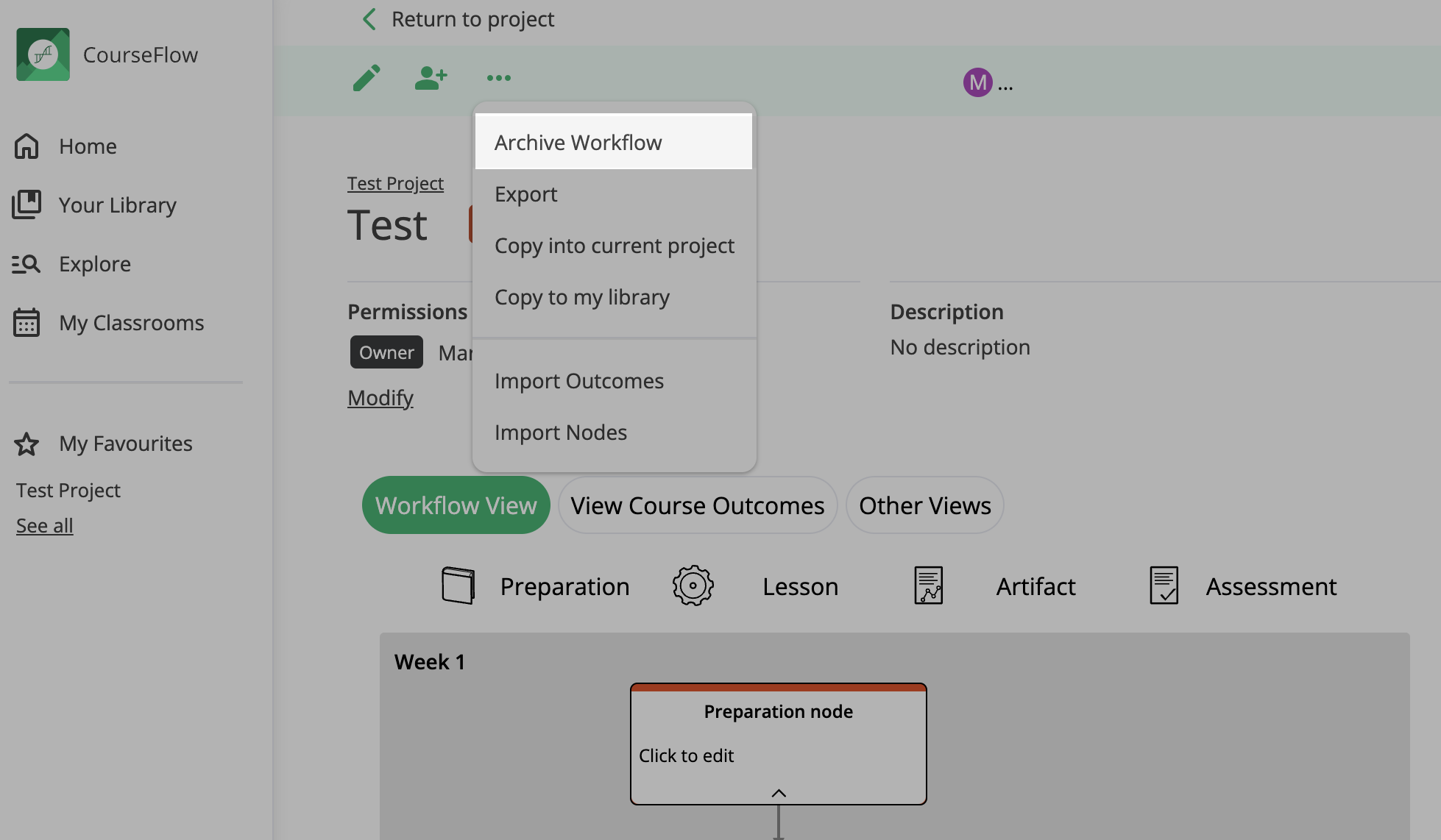Open the Test Project breadcrumb link
This screenshot has width=1441, height=840.
pyautogui.click(x=395, y=183)
